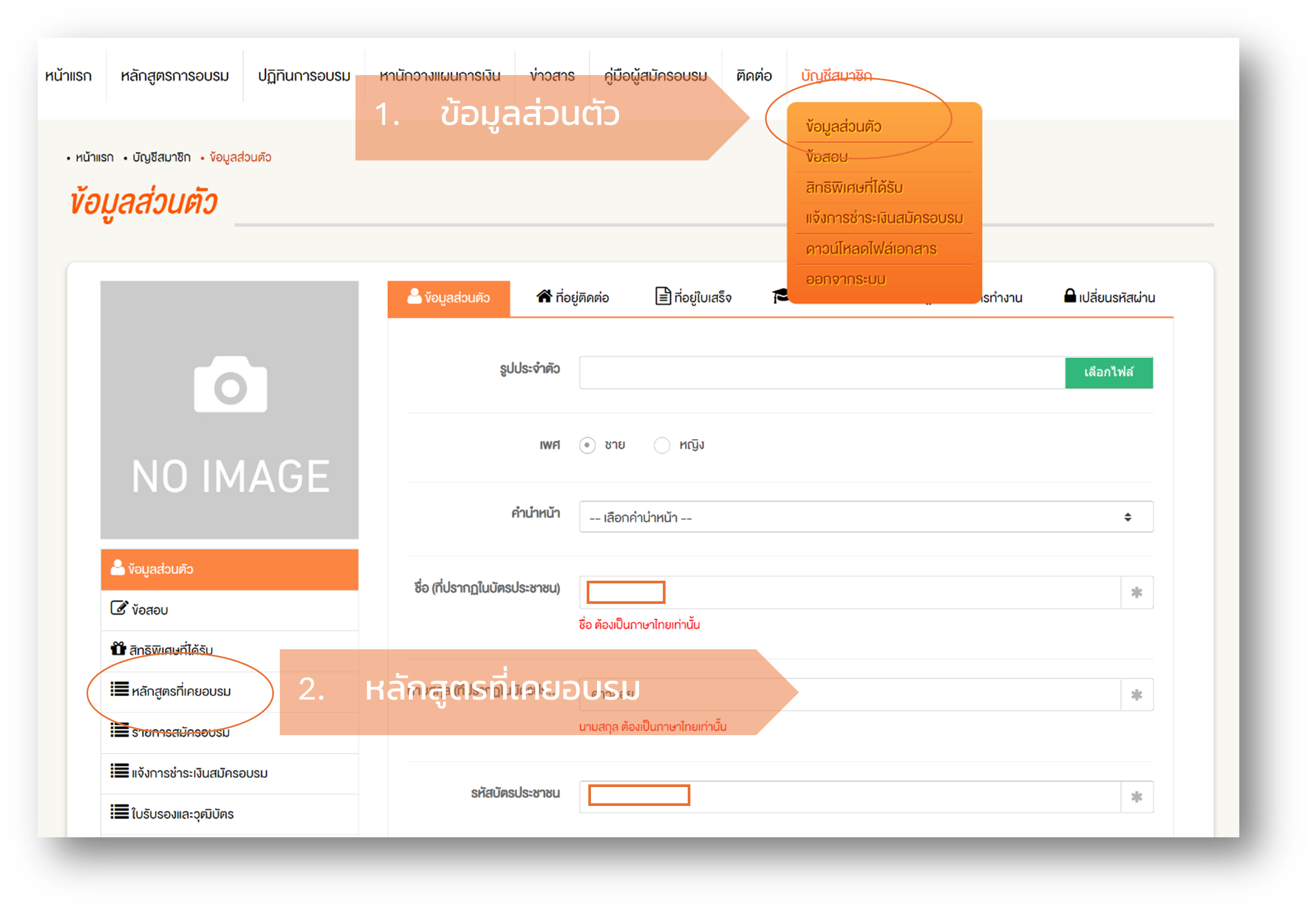Screen dimensions: 1316x914
Task: Open หลักสูตรที่เคยอบรม in the left sidebar
Action: tap(230, 692)
